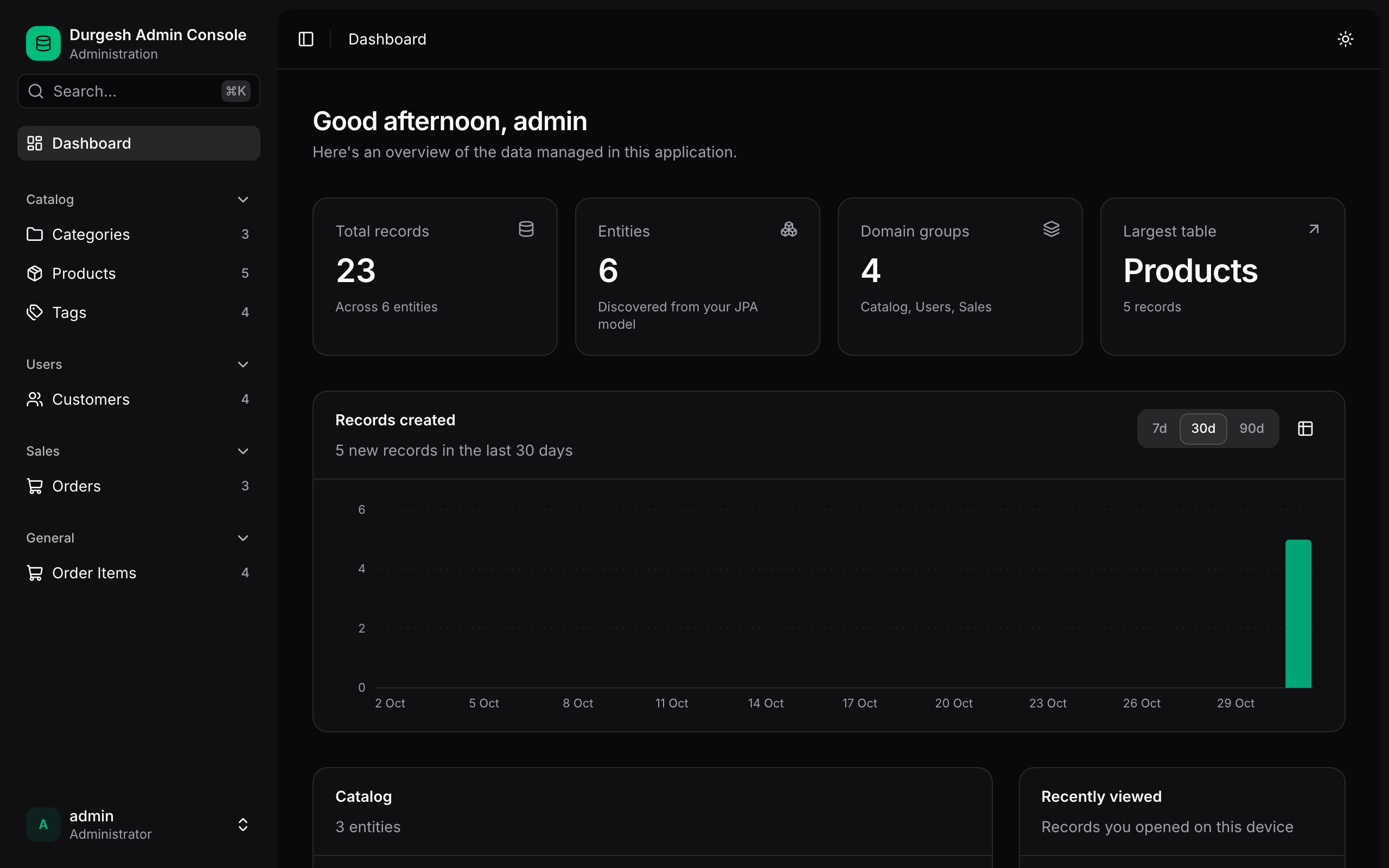The image size is (1389, 868).
Task: Click the Categories count badge 3
Action: 245,234
